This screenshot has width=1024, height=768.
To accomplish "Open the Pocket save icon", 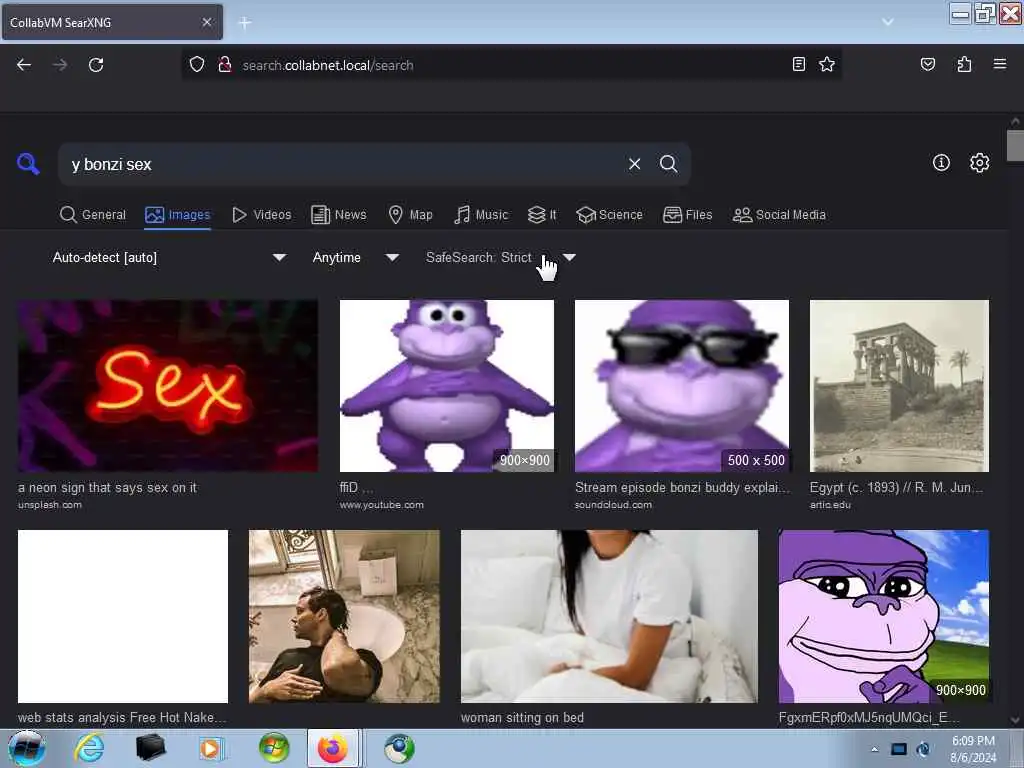I will coord(927,64).
